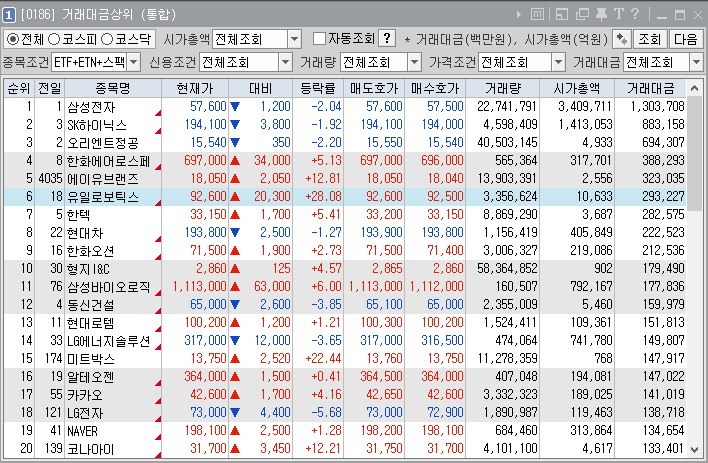708x463 pixels.
Task: Minimize the 거래대금상위 window
Action: (662, 16)
